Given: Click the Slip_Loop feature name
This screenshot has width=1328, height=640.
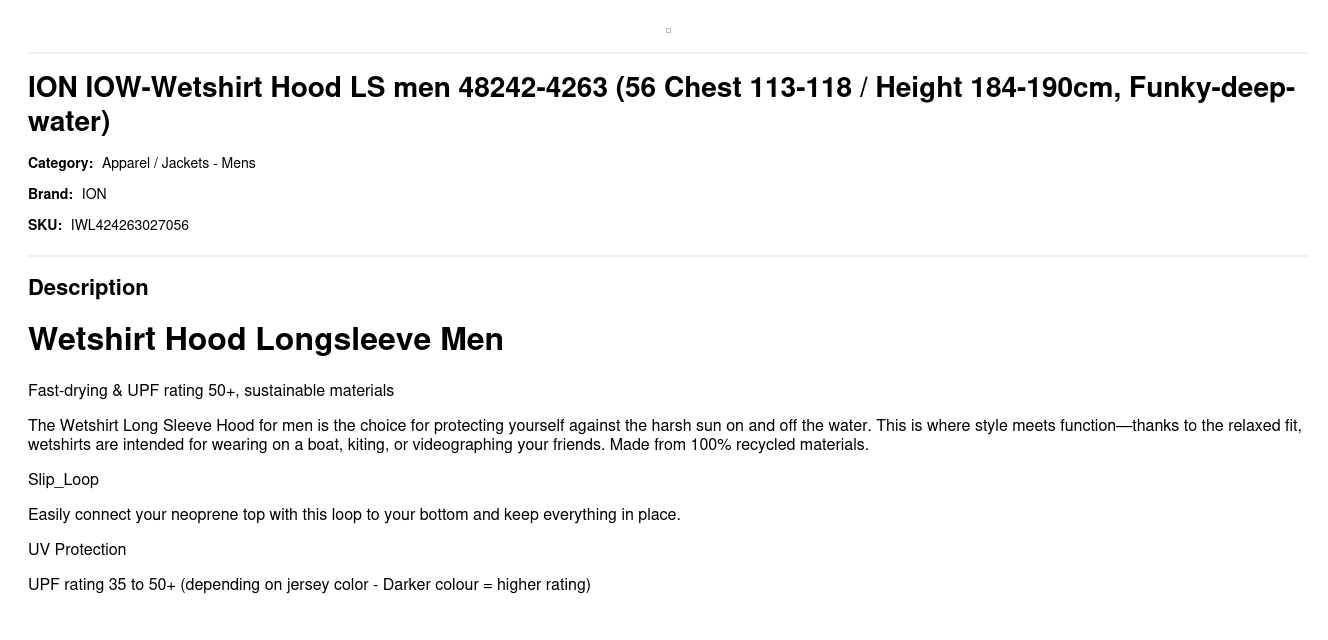Looking at the screenshot, I should [63, 480].
